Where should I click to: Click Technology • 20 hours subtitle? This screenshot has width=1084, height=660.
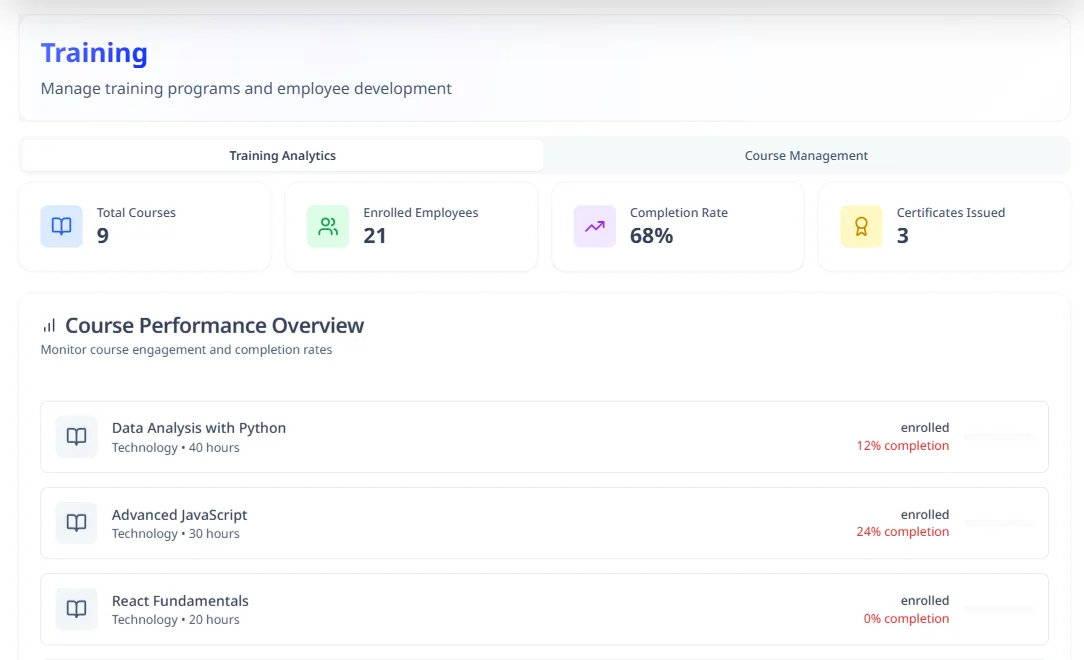pyautogui.click(x=176, y=620)
